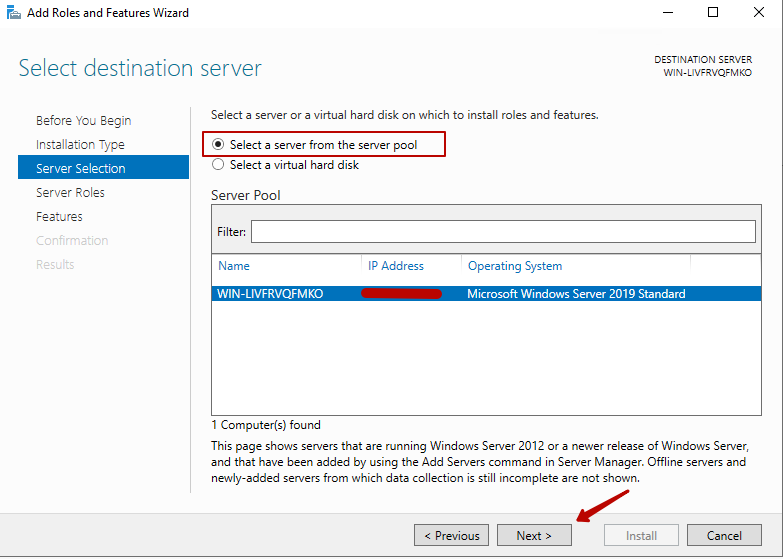
Task: Sort the list by IP Address column
Action: click(396, 266)
